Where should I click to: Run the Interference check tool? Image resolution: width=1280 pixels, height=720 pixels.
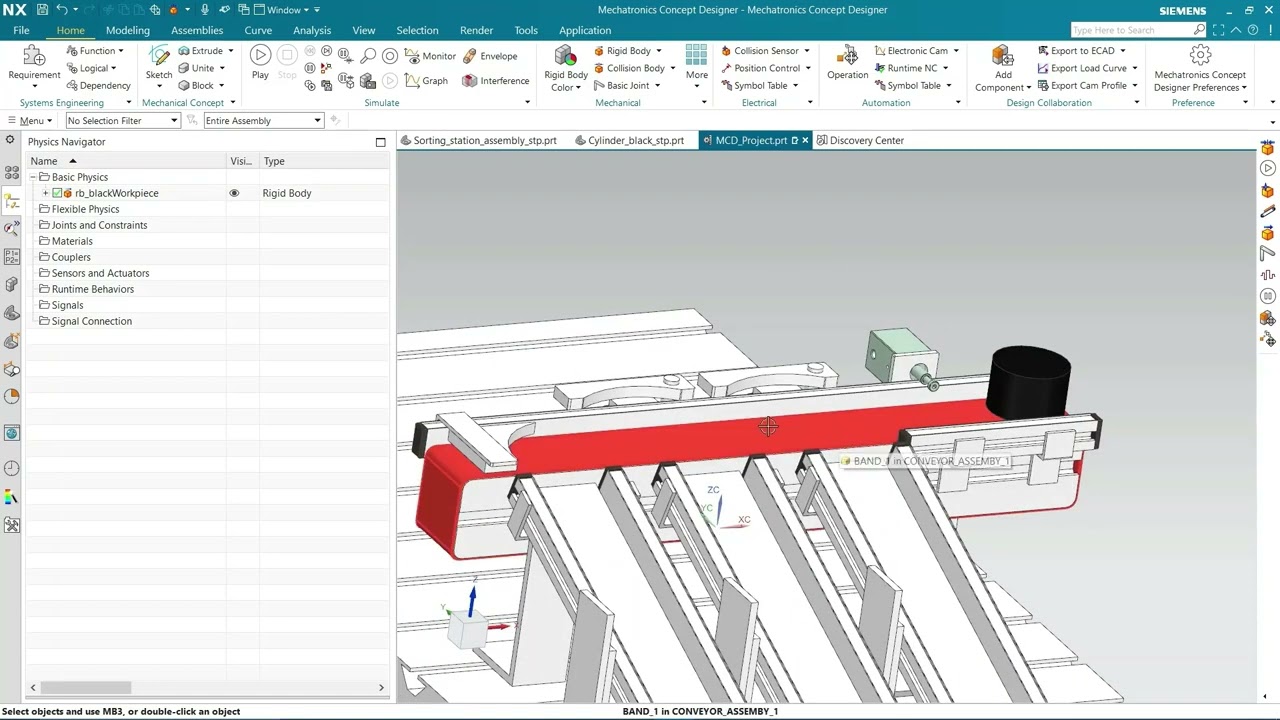pyautogui.click(x=496, y=81)
